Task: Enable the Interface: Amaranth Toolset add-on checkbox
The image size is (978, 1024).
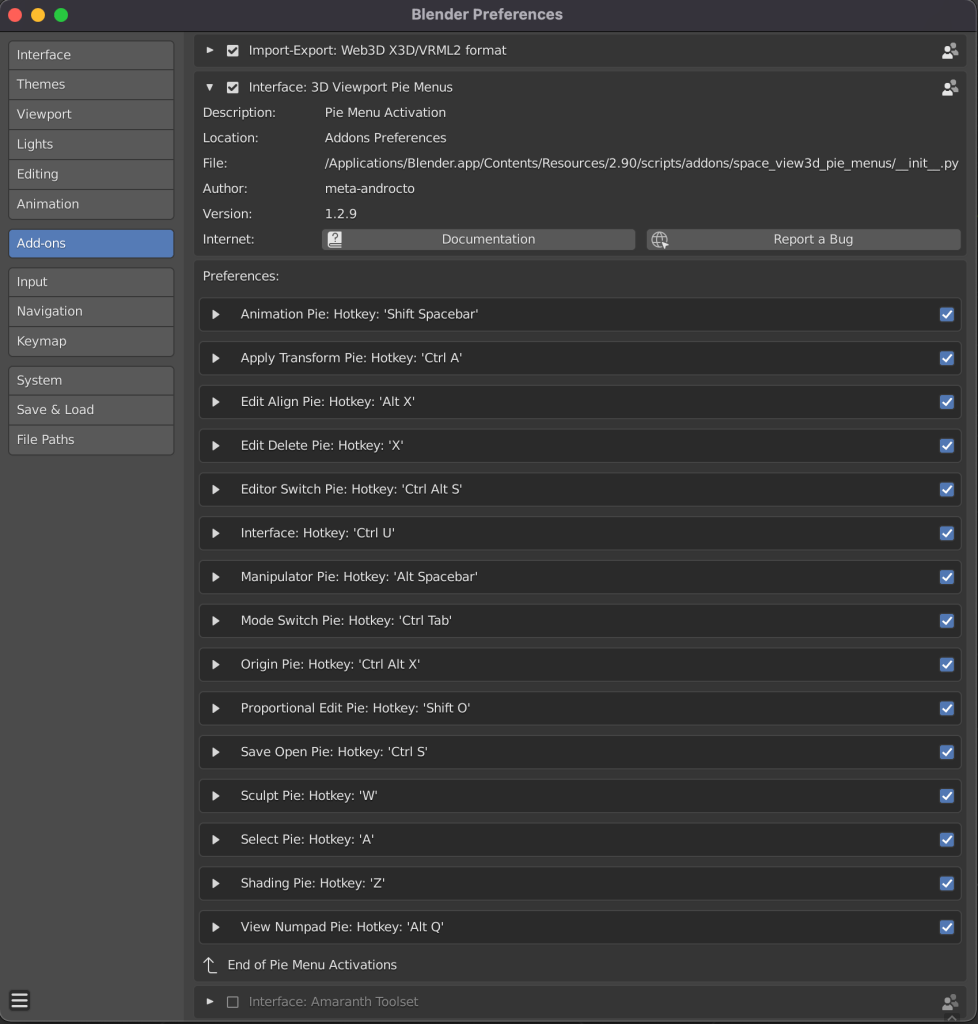Action: (232, 1001)
